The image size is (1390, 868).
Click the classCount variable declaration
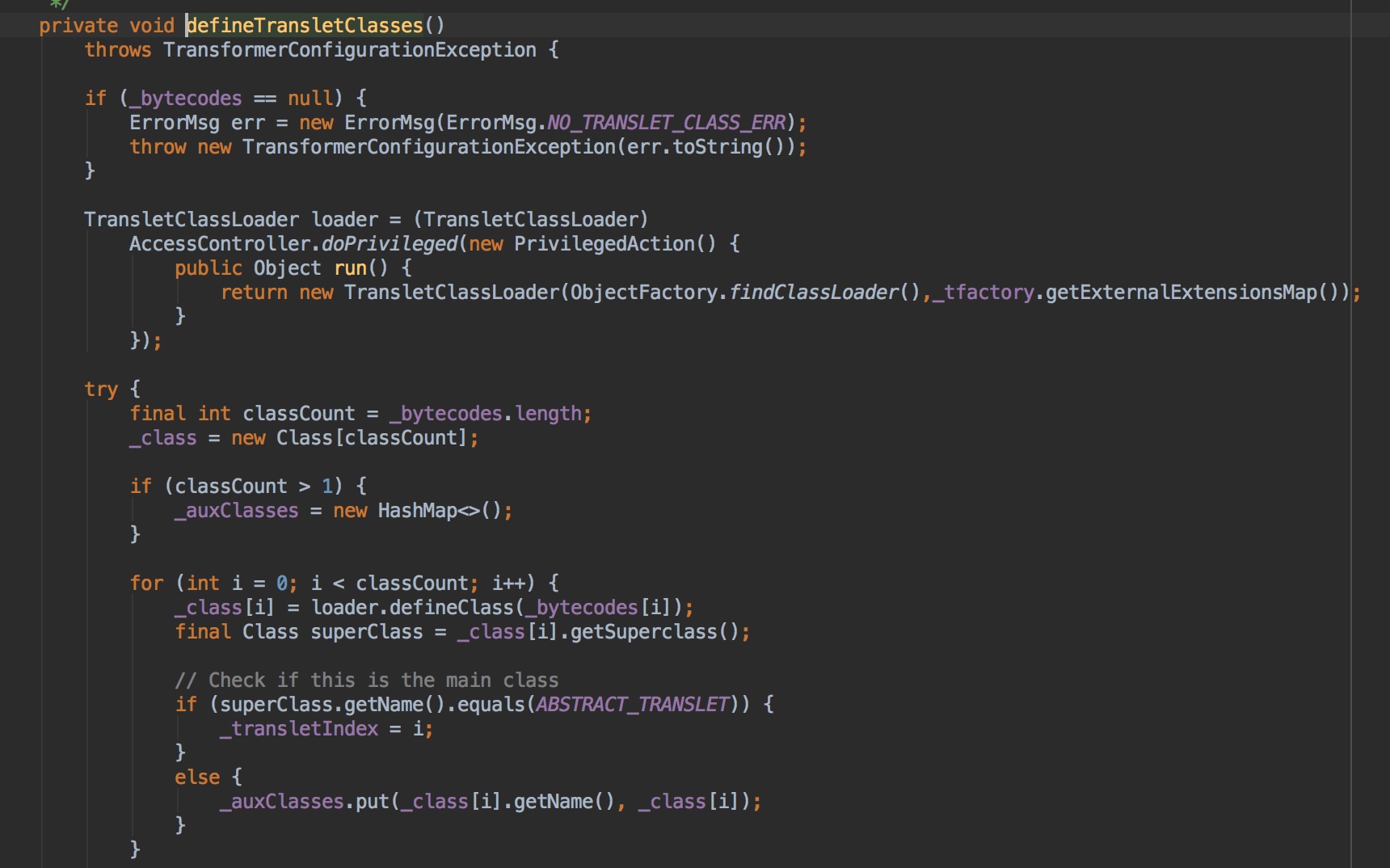[x=298, y=414]
